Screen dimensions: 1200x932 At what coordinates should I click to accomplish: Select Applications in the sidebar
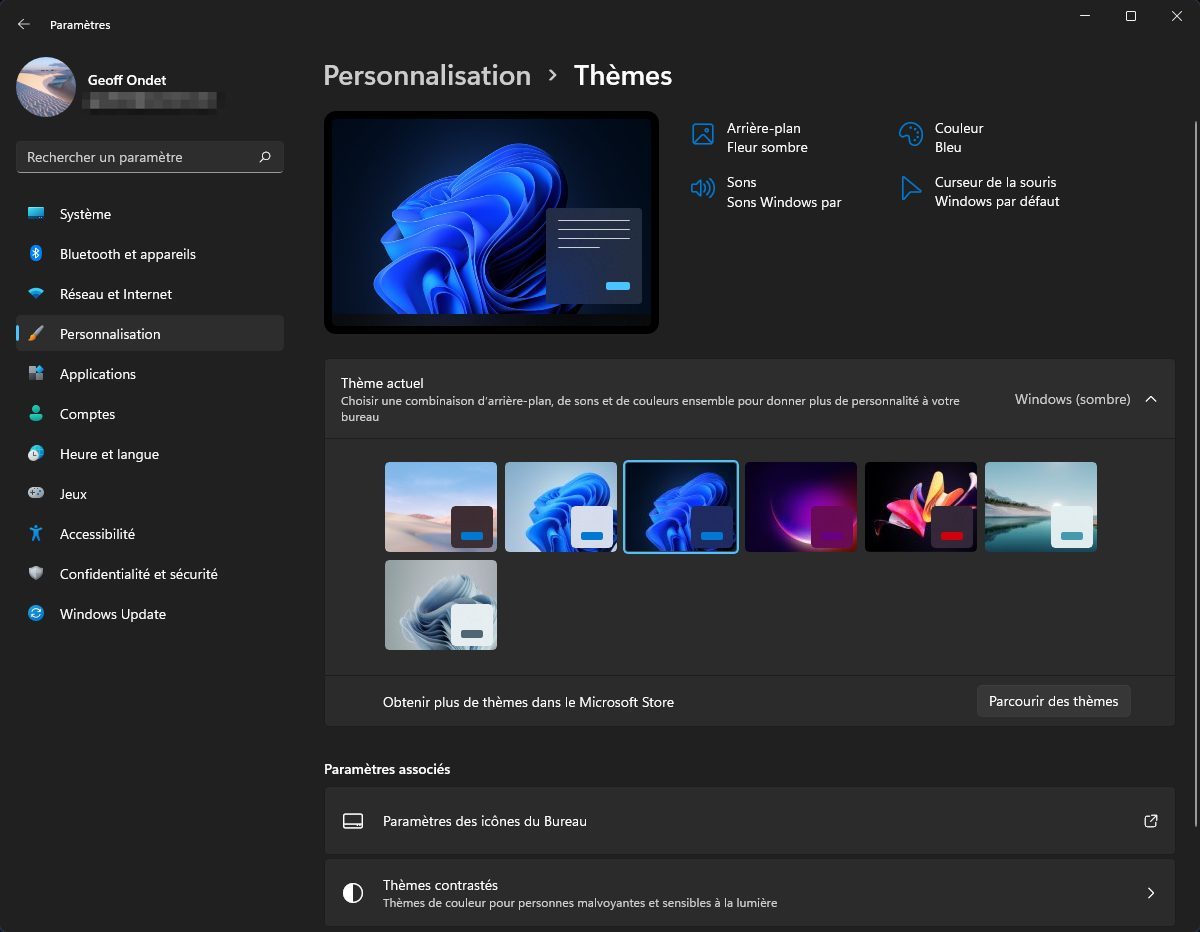150,374
